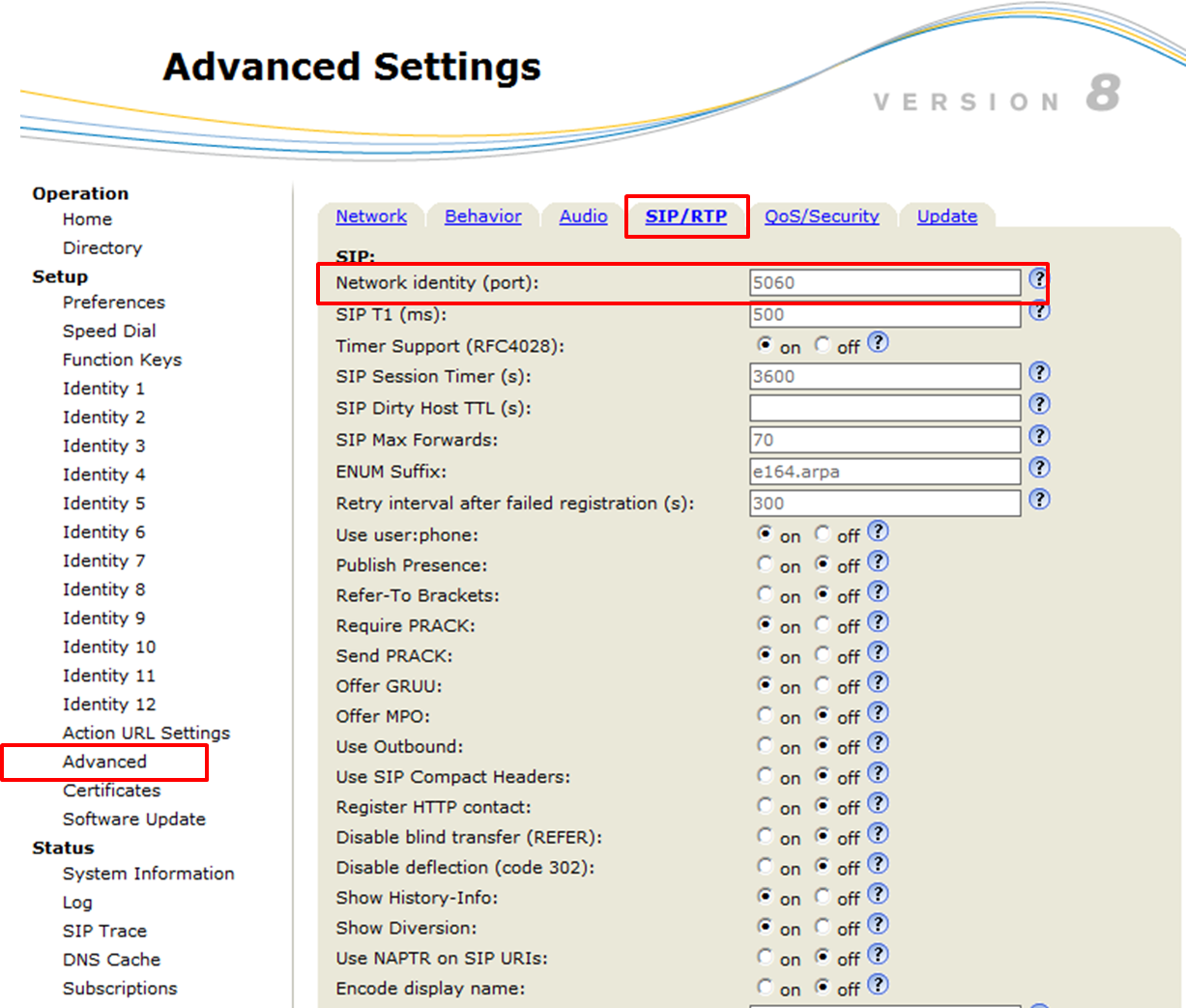Click the Retry interval after failed registration field
1186x1008 pixels.
click(884, 503)
